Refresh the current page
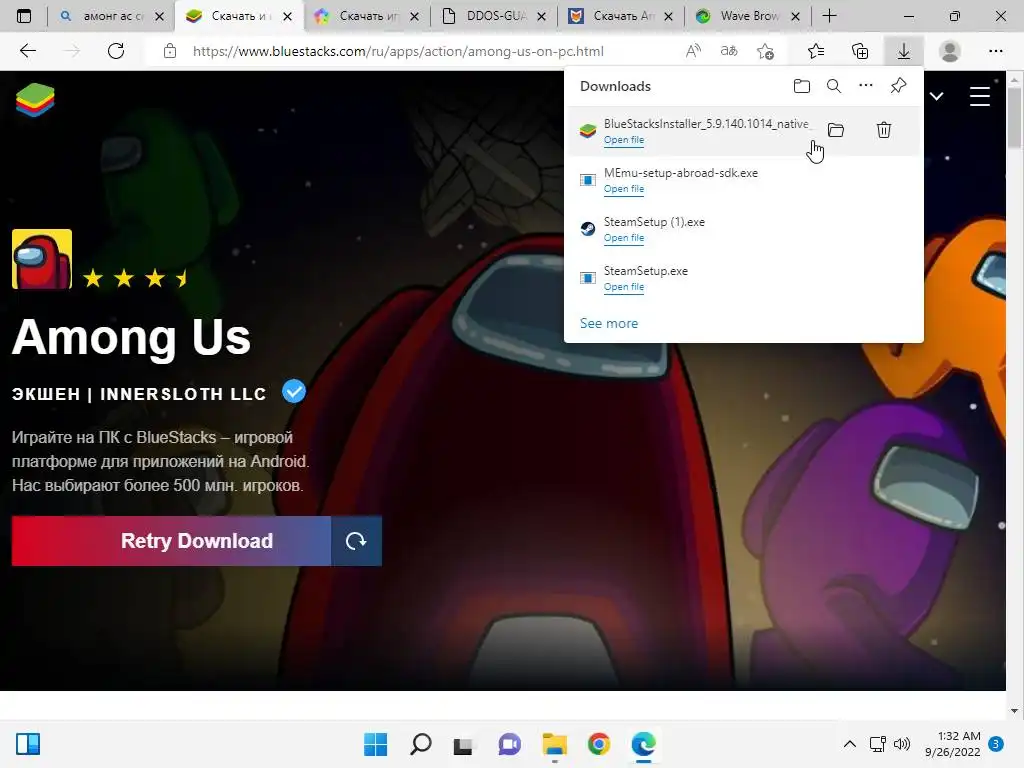This screenshot has height=768, width=1024. [116, 51]
